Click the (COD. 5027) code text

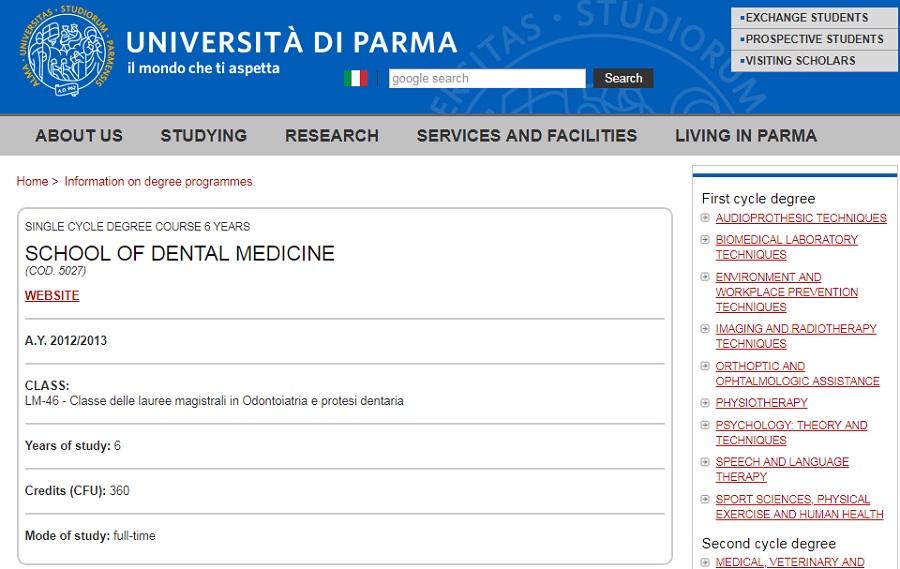pyautogui.click(x=56, y=271)
